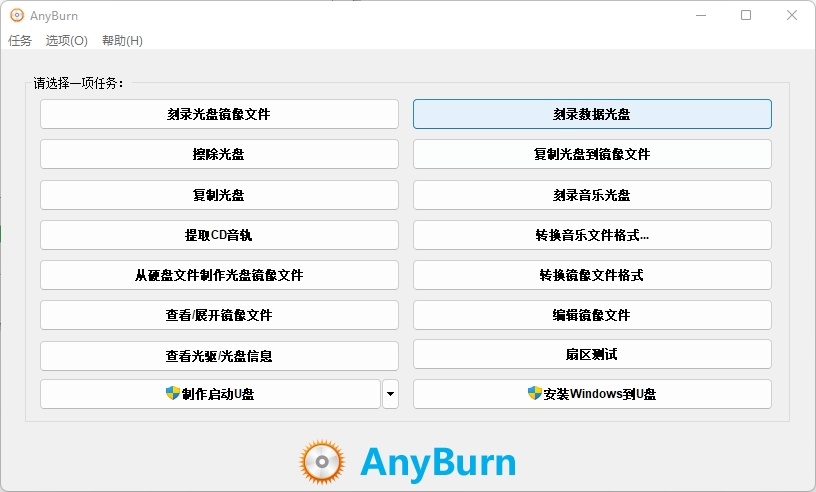
Task: Launch the 复制光盘 task
Action: 219,194
